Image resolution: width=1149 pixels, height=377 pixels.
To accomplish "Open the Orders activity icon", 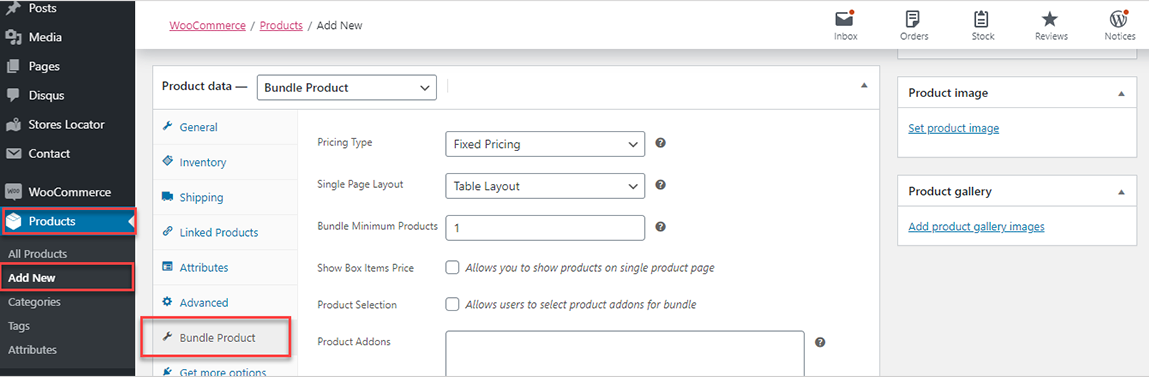I will [x=912, y=19].
